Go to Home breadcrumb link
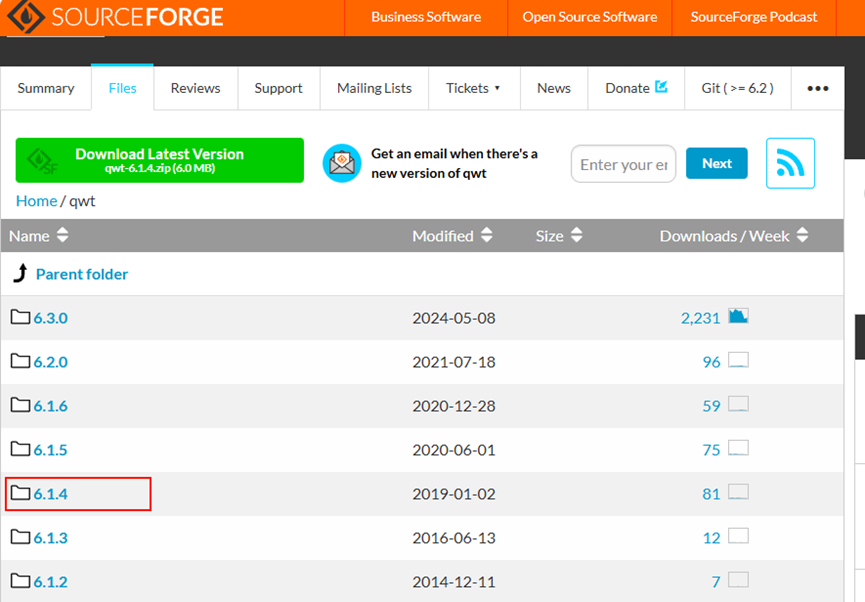865x602 pixels. click(x=36, y=201)
